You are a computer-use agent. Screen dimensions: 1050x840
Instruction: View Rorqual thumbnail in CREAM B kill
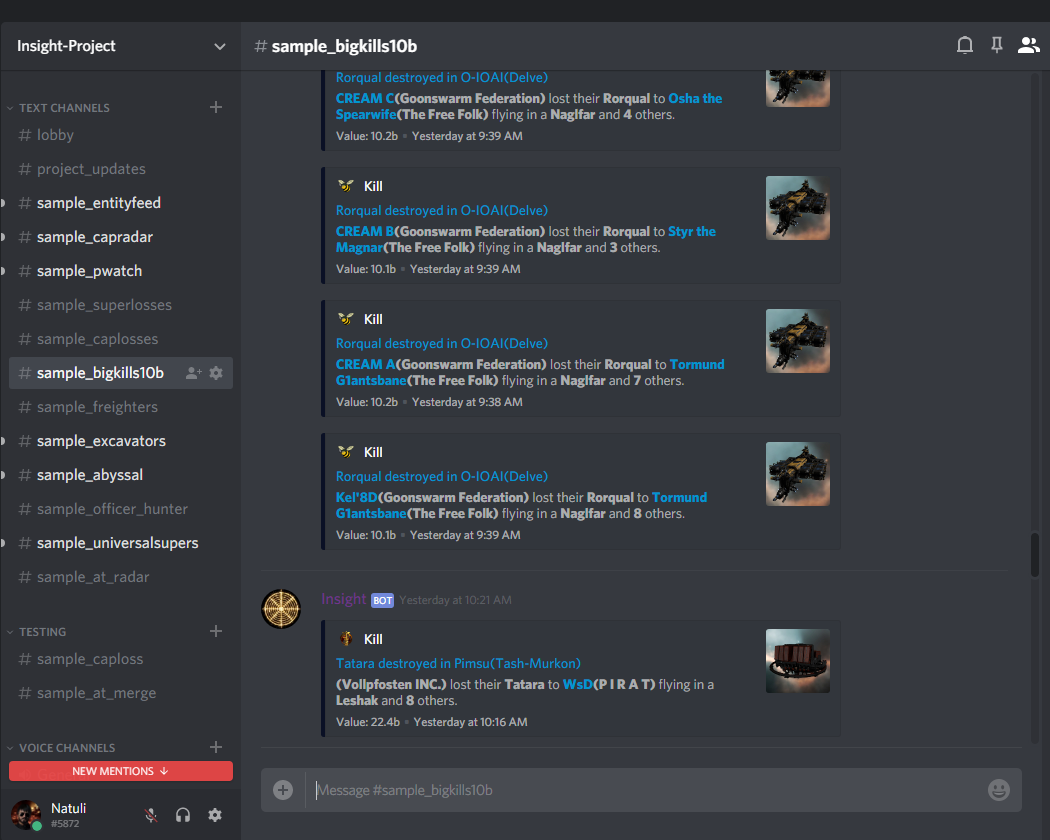(798, 208)
